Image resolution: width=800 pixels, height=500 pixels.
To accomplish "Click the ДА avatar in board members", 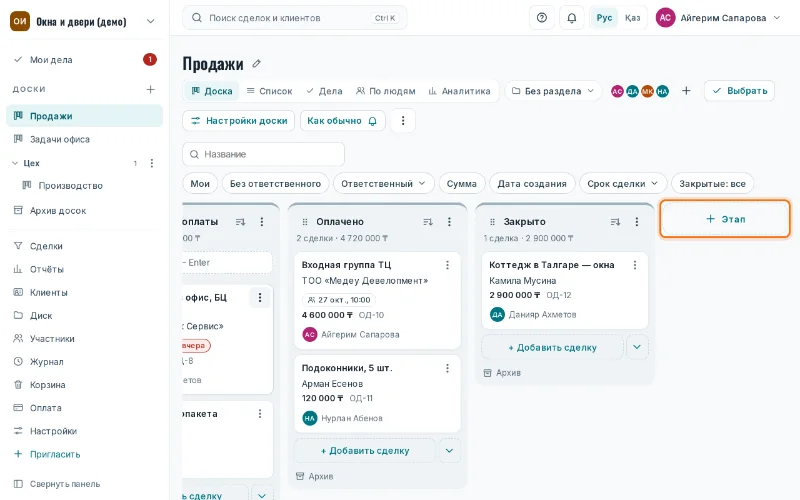I will [632, 91].
